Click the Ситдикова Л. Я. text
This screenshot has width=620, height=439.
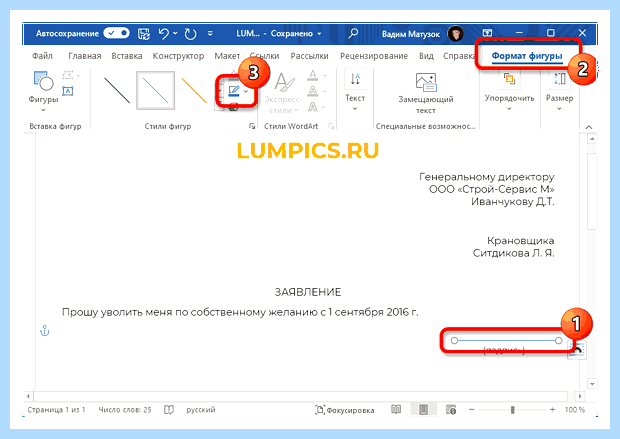click(x=513, y=253)
